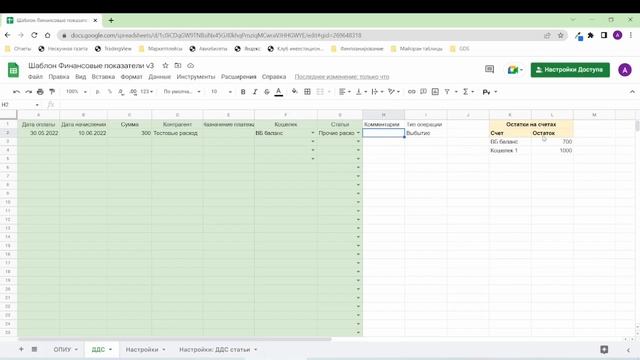Move the document to a folder
The width and height of the screenshot is (640, 360).
point(178,65)
